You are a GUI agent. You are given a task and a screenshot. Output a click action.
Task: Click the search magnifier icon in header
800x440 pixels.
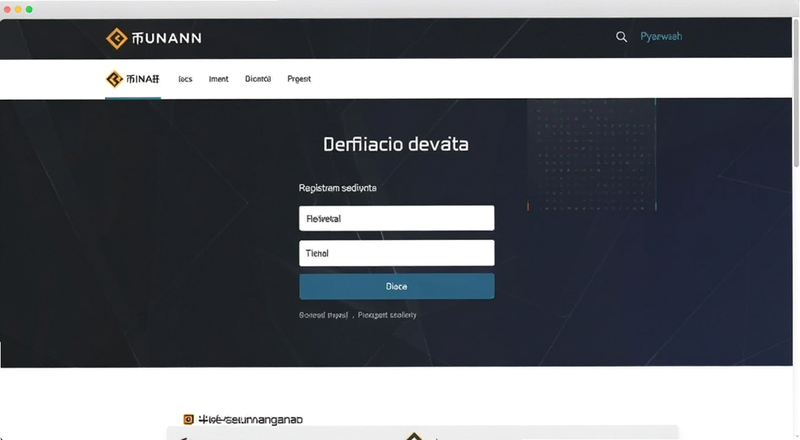621,37
